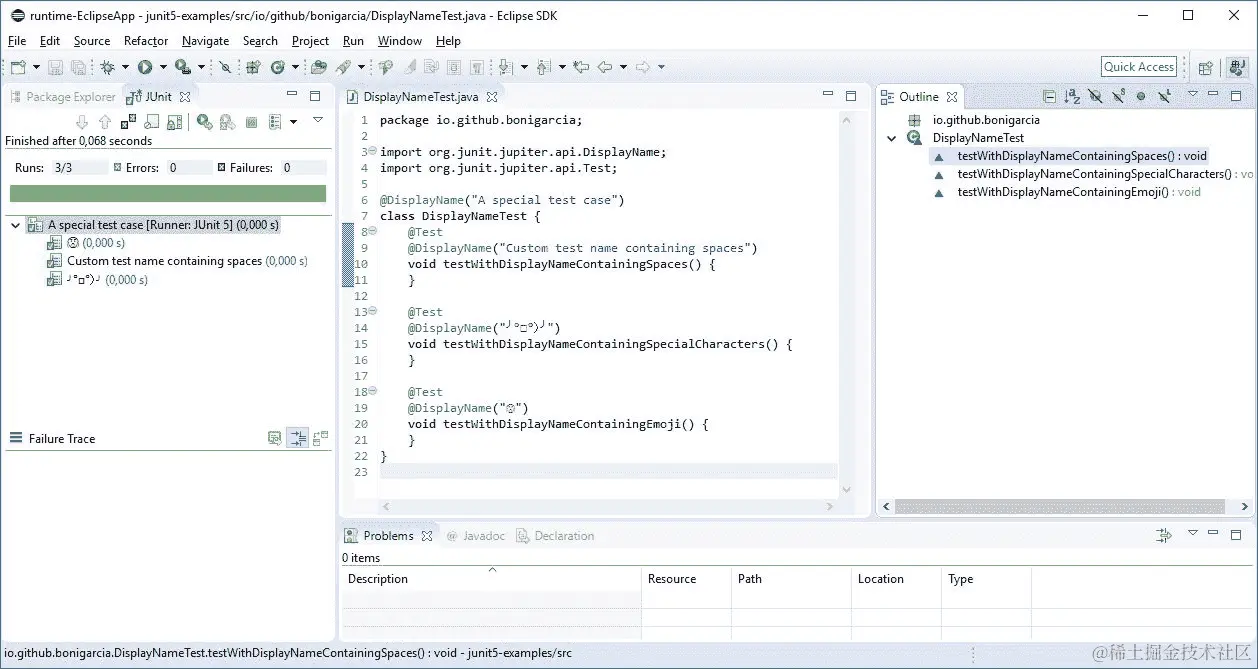Click the New file wizard icon
Image resolution: width=1258 pixels, height=669 pixels.
point(20,67)
